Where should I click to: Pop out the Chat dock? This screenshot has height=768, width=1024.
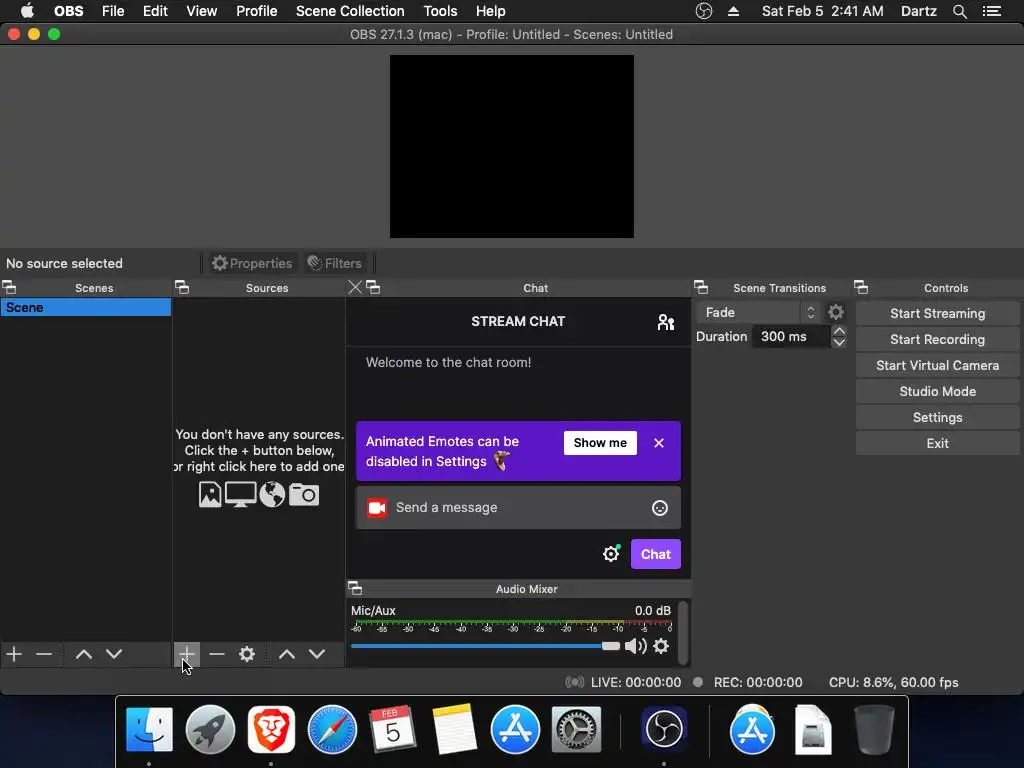pos(373,287)
